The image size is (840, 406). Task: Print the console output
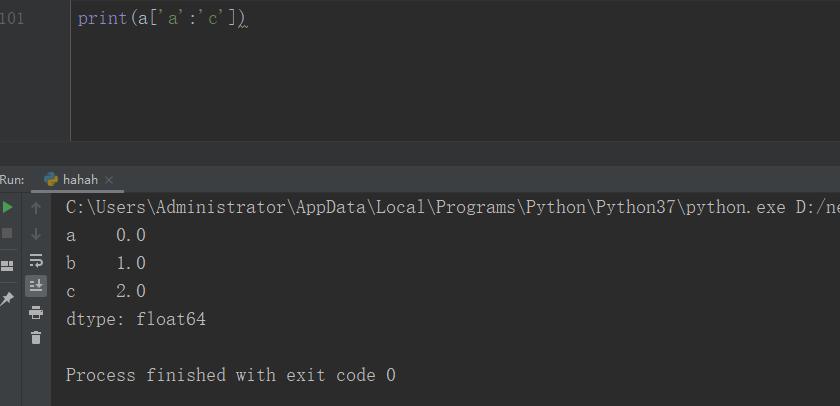pyautogui.click(x=36, y=312)
